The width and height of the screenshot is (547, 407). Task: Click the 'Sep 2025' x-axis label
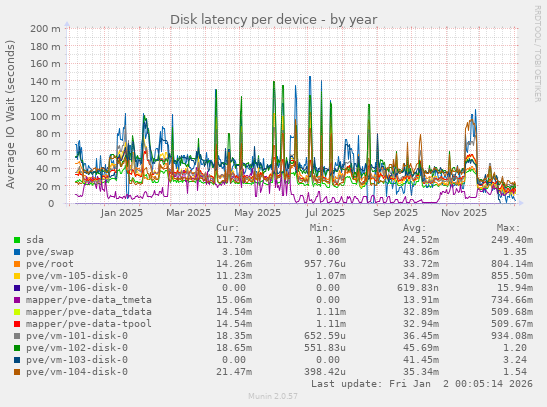coord(395,213)
